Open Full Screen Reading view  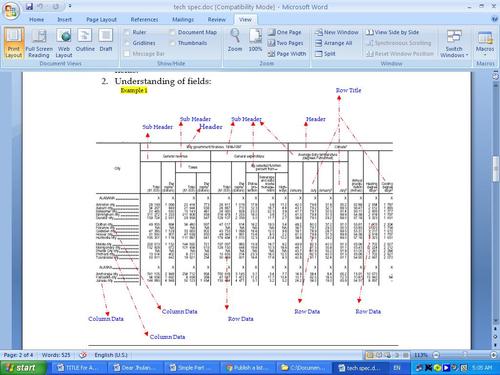coord(39,43)
